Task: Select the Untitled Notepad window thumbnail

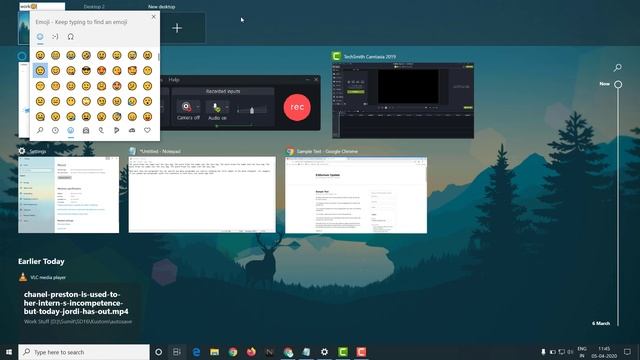Action: (202, 195)
